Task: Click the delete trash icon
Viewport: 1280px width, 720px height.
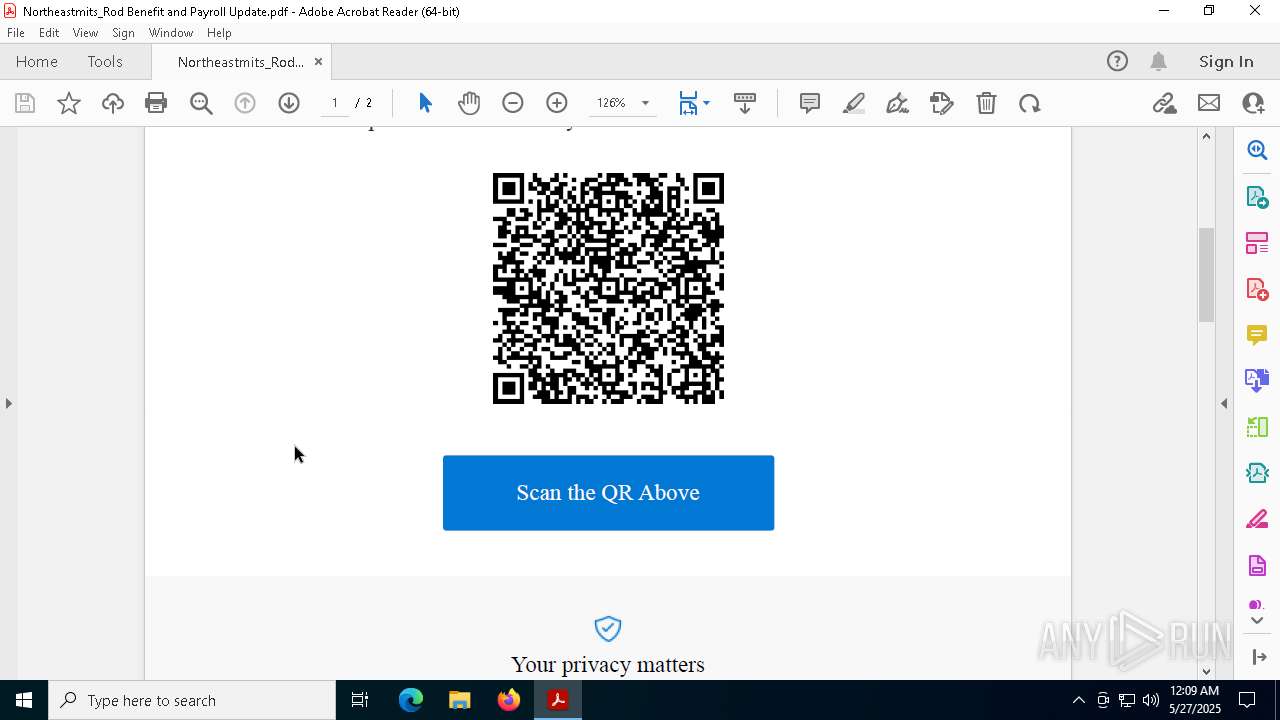Action: point(986,103)
